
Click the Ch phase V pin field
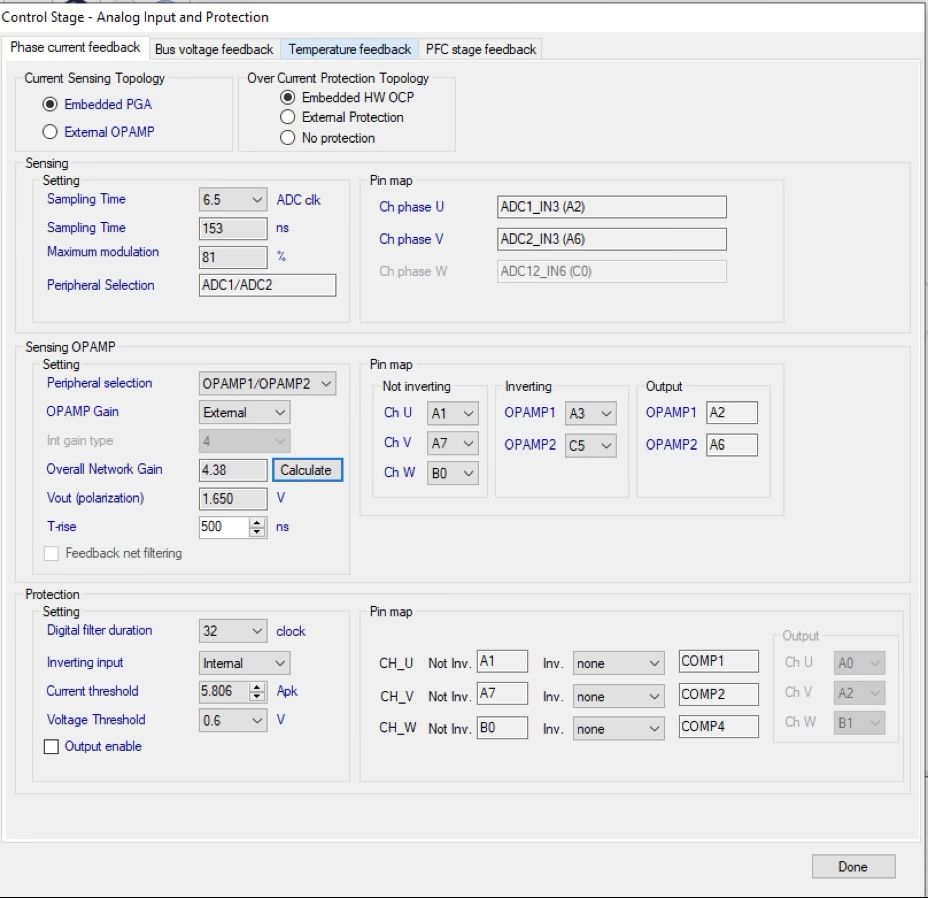click(611, 239)
